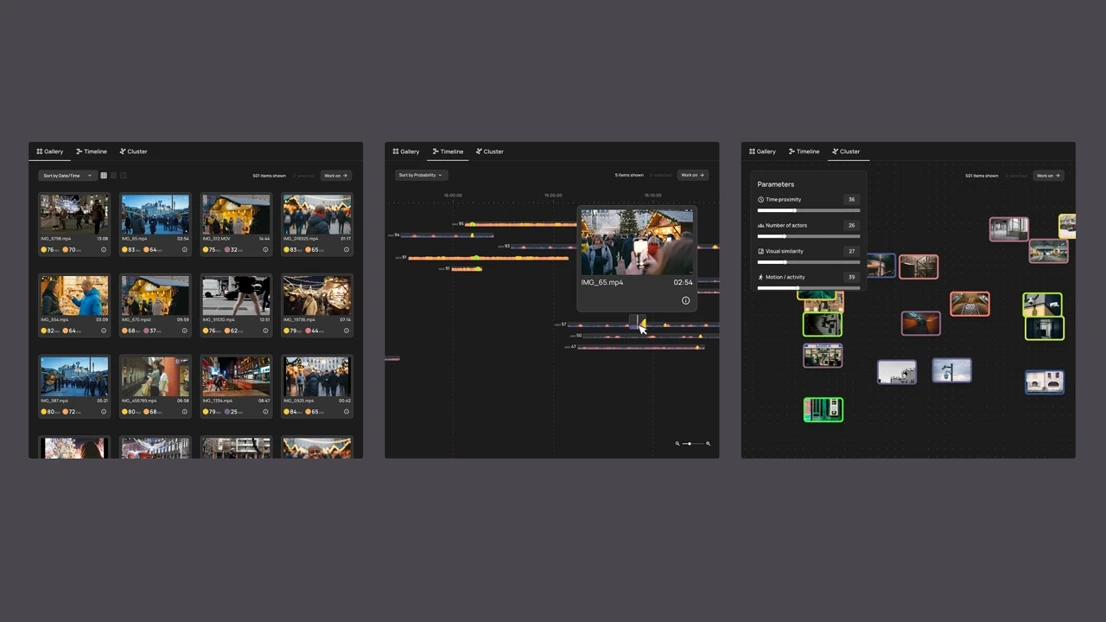Open Sort by Date/Time dropdown

pyautogui.click(x=67, y=176)
